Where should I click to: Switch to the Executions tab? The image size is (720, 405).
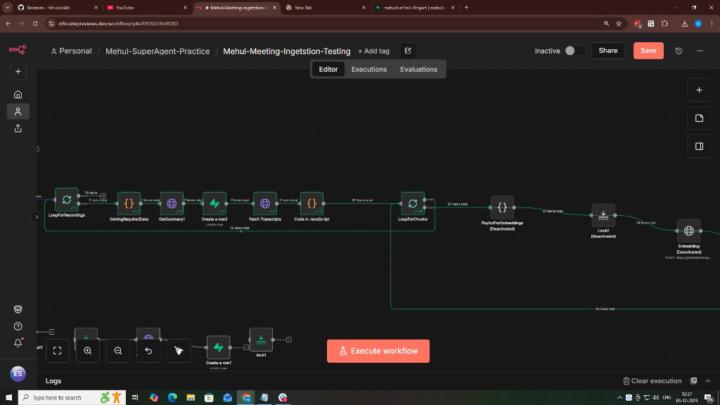pos(369,69)
